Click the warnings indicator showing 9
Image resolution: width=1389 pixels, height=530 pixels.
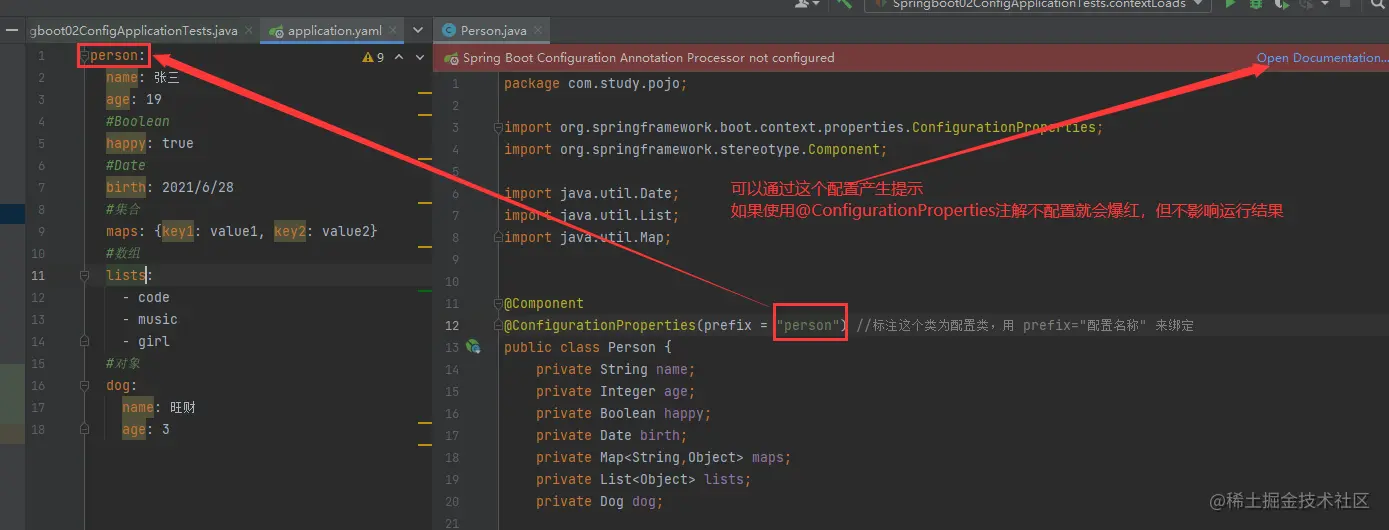[x=374, y=58]
